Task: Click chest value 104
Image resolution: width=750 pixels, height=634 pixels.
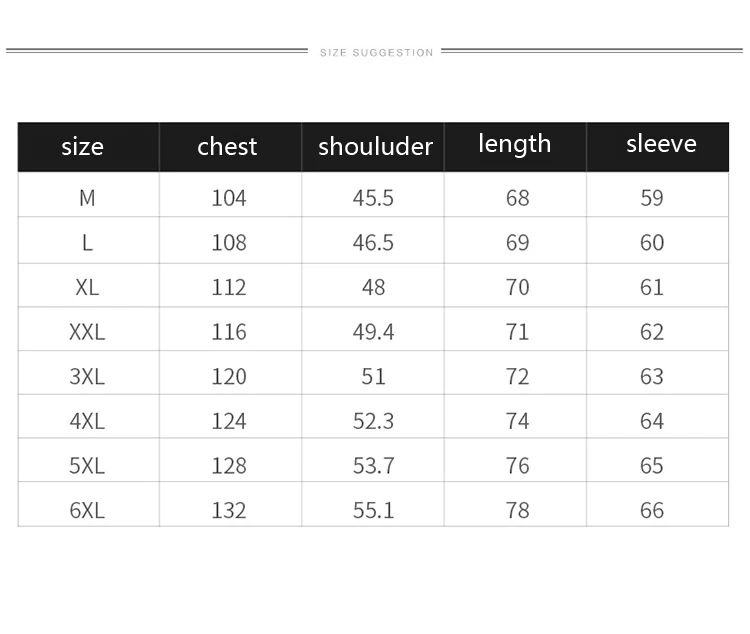Action: coord(228,198)
